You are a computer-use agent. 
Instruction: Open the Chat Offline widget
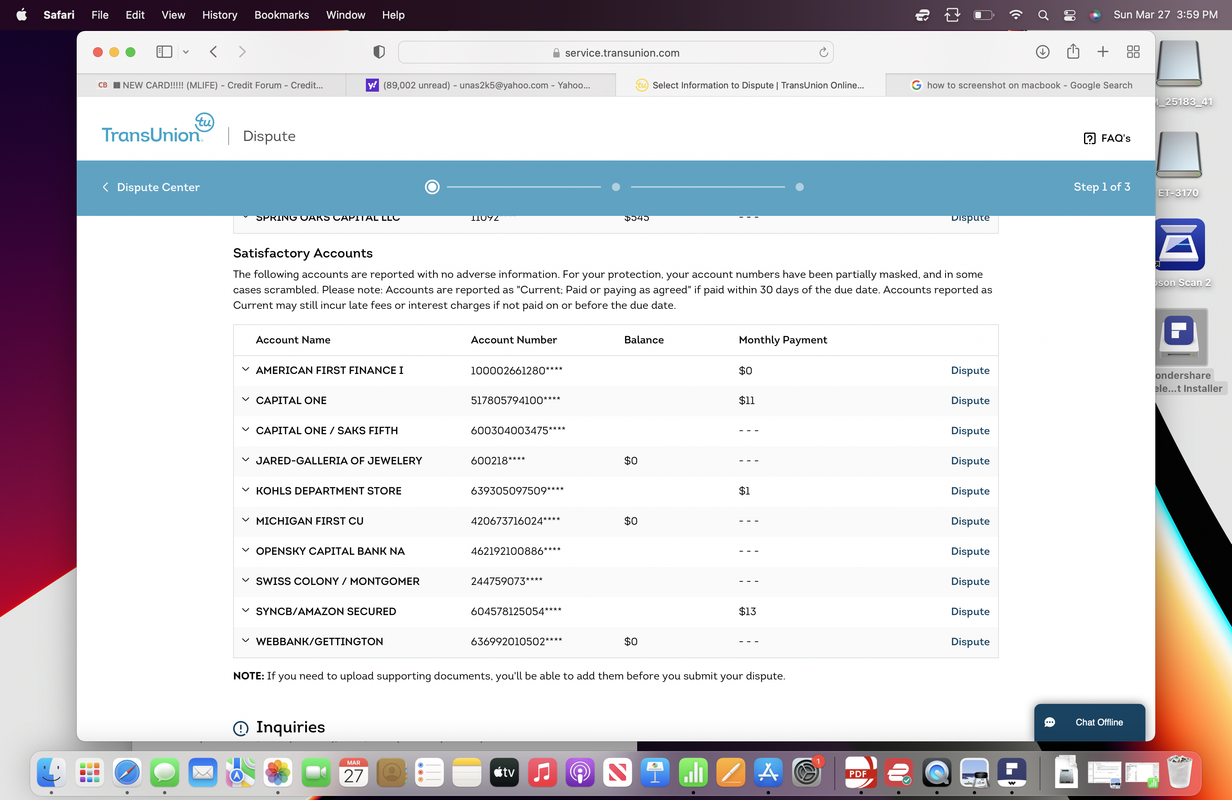point(1089,722)
